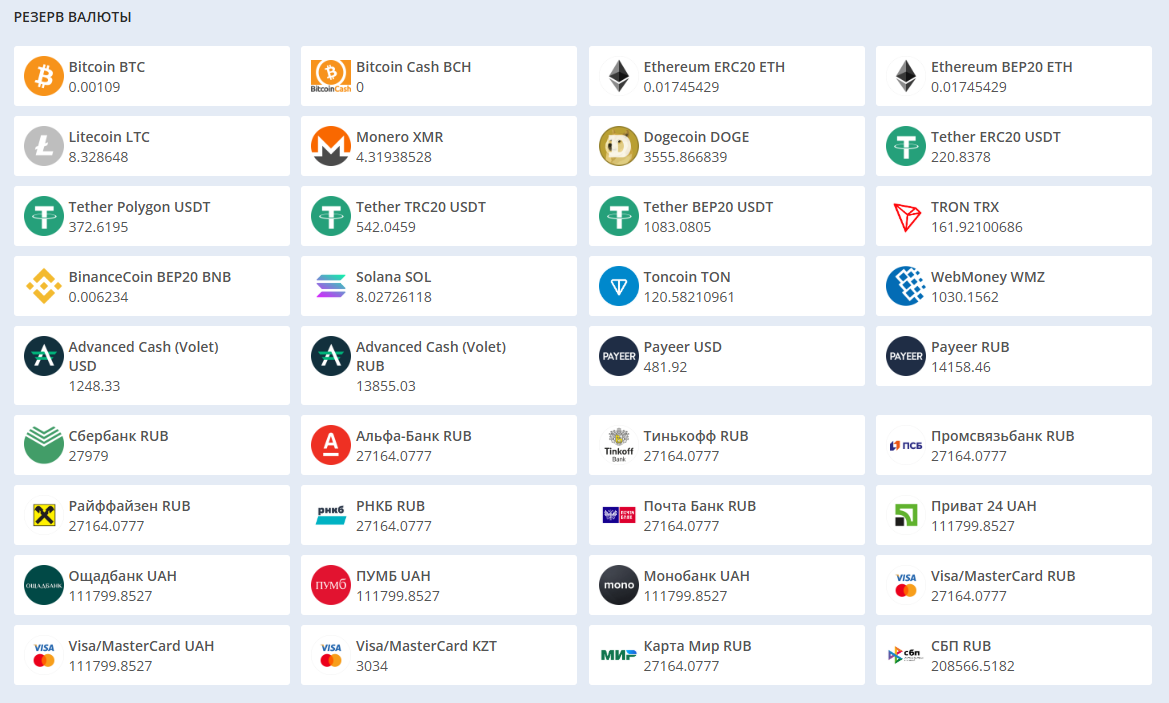Click the Dogecoin DOGE coin icon

pyautogui.click(x=619, y=146)
